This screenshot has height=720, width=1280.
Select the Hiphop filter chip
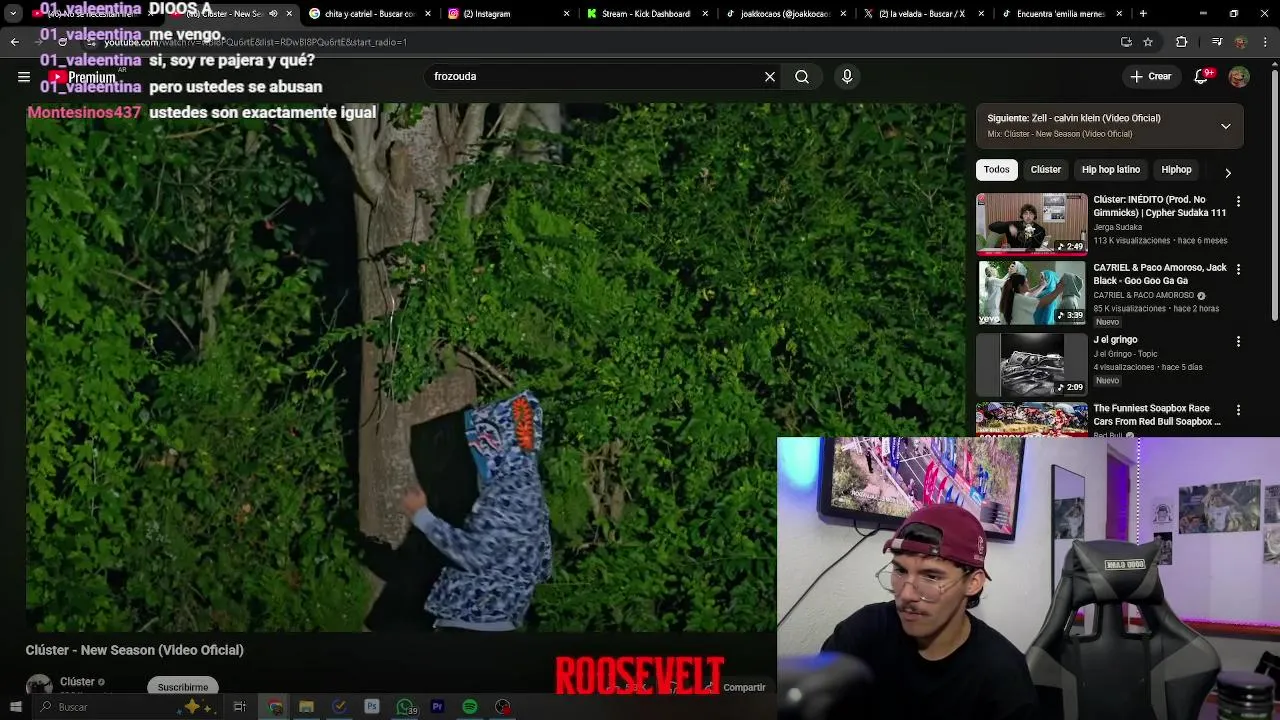[1177, 170]
